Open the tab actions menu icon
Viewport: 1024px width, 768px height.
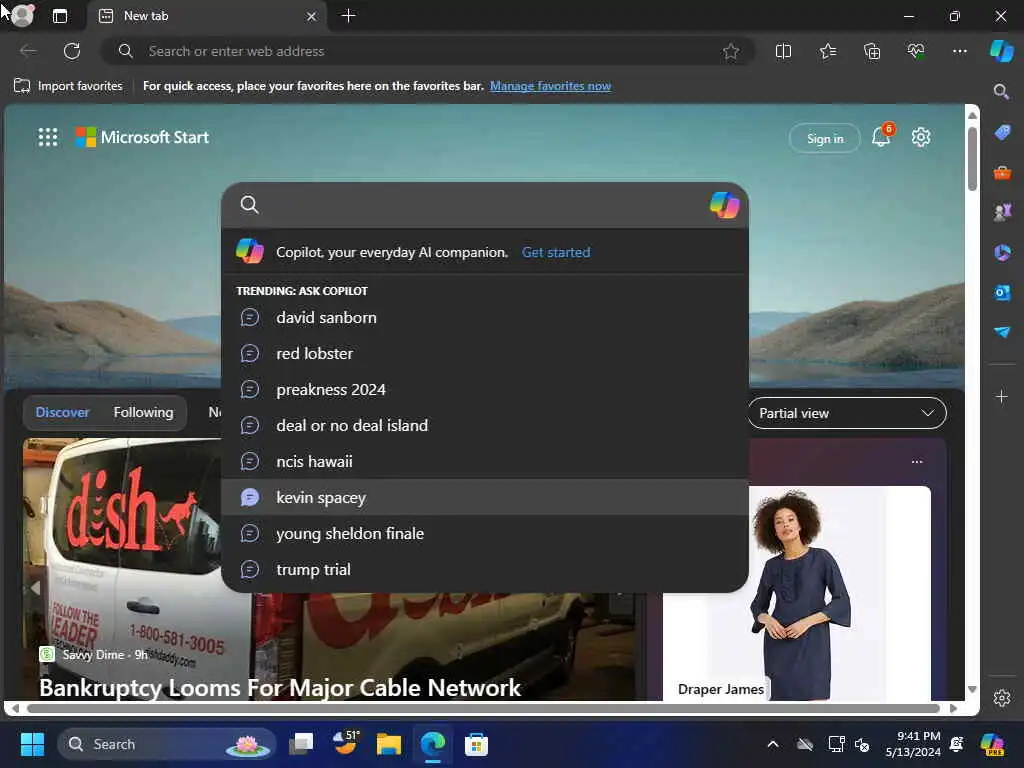[60, 16]
